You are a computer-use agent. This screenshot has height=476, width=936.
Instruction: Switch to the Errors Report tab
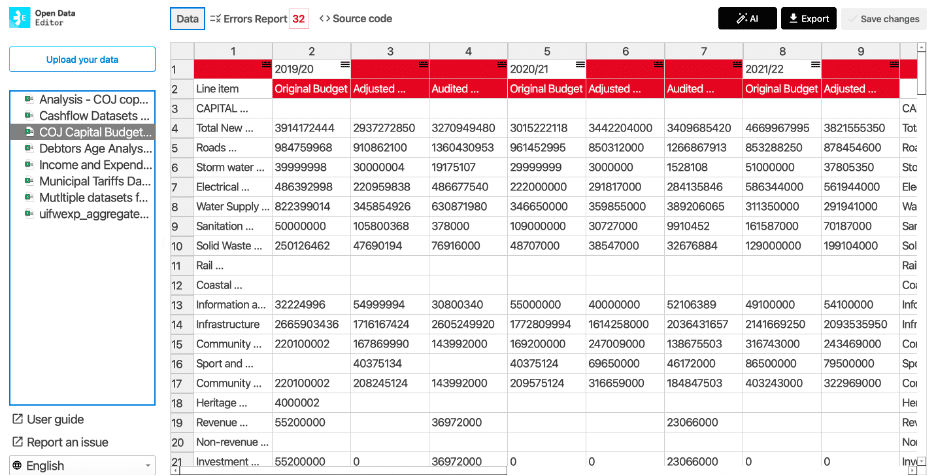coord(246,18)
